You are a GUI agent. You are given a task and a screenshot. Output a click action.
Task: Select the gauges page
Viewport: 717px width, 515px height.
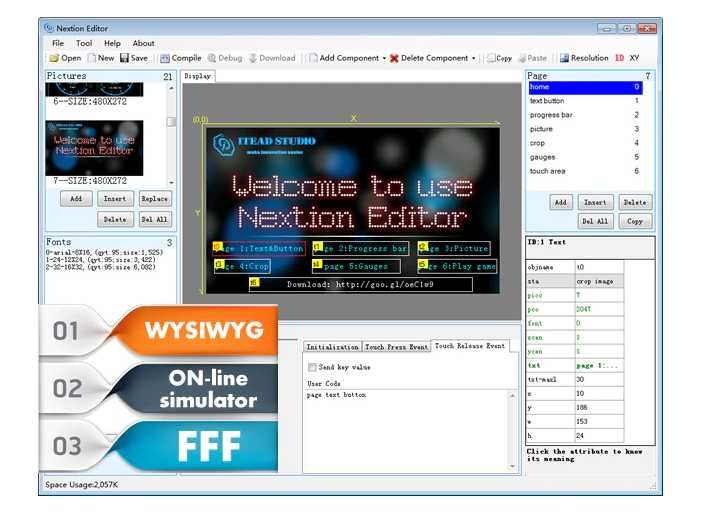585,157
